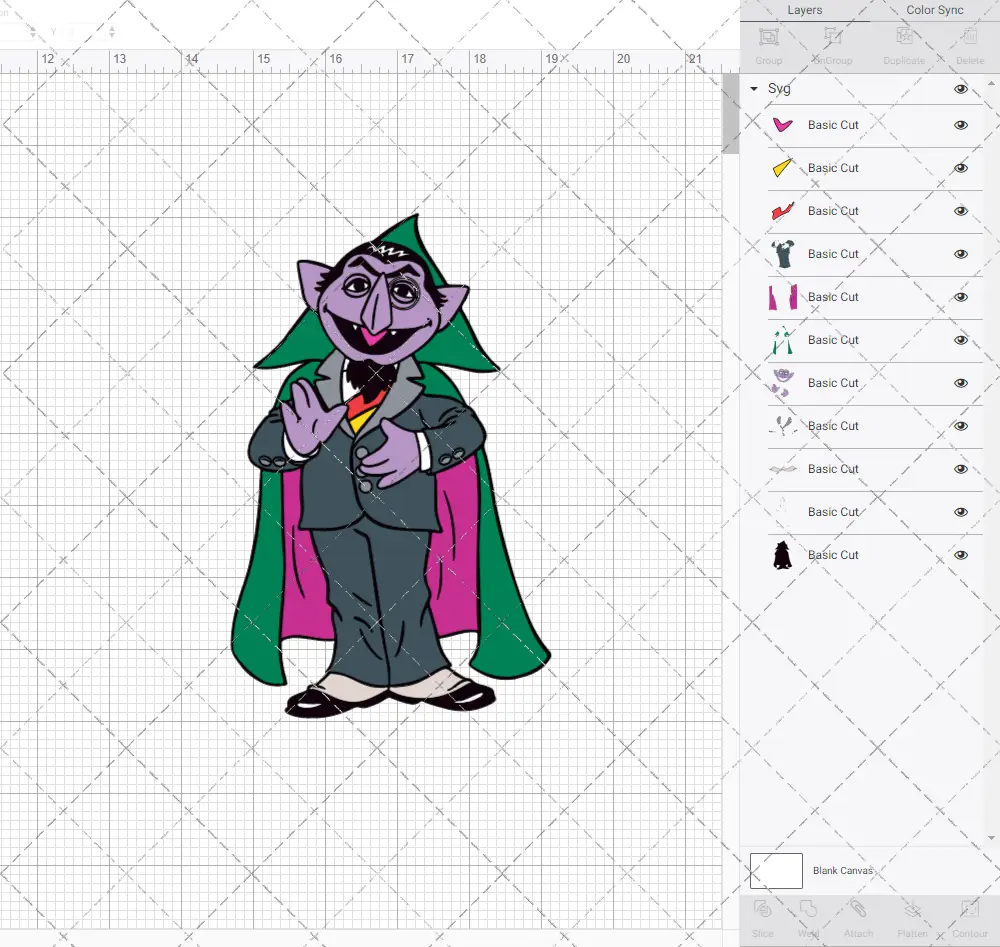The width and height of the screenshot is (1000, 947).
Task: Open the Color Sync tab
Action: pyautogui.click(x=934, y=10)
